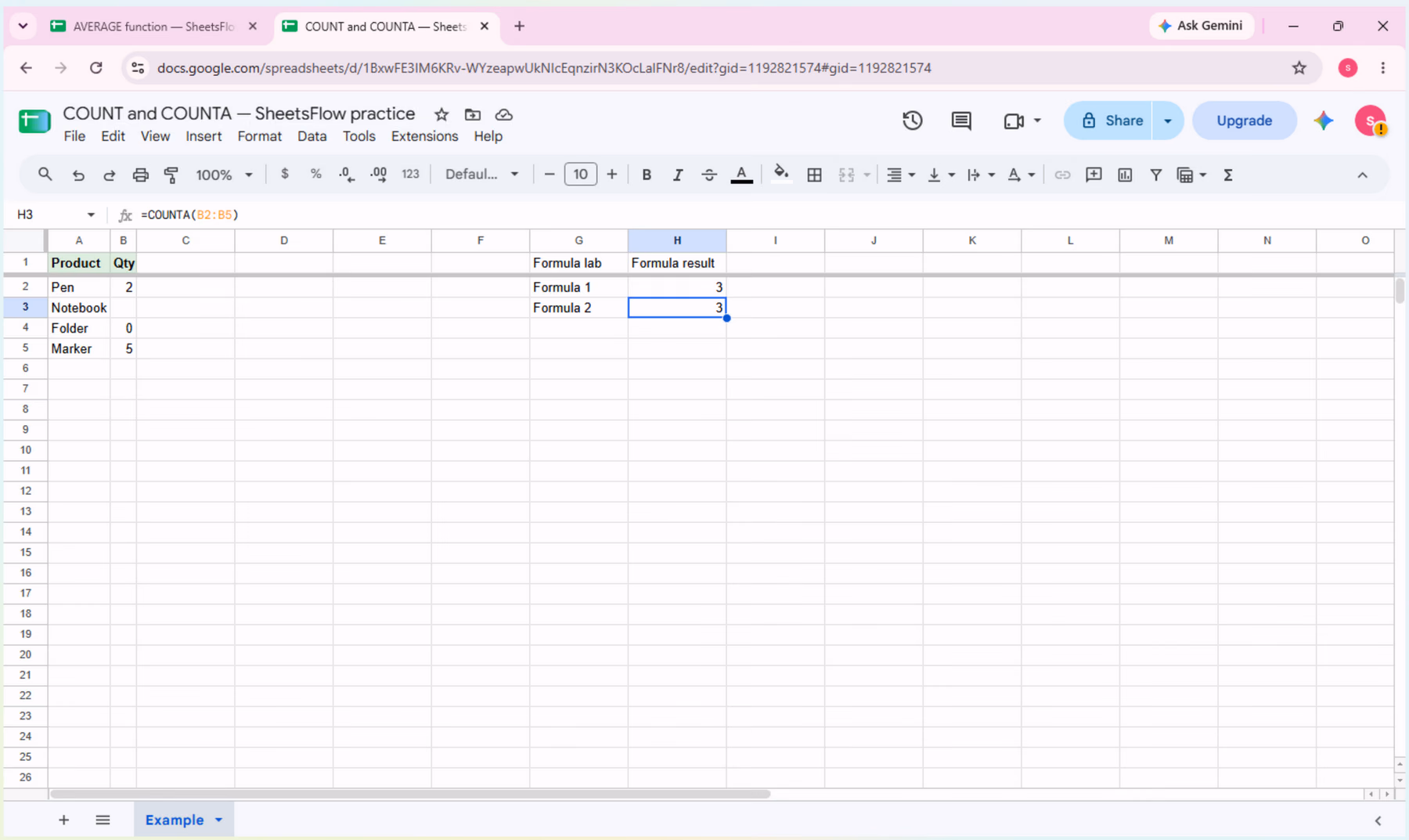Open the zoom level dropdown
Viewport: 1409px width, 840px height.
(223, 175)
